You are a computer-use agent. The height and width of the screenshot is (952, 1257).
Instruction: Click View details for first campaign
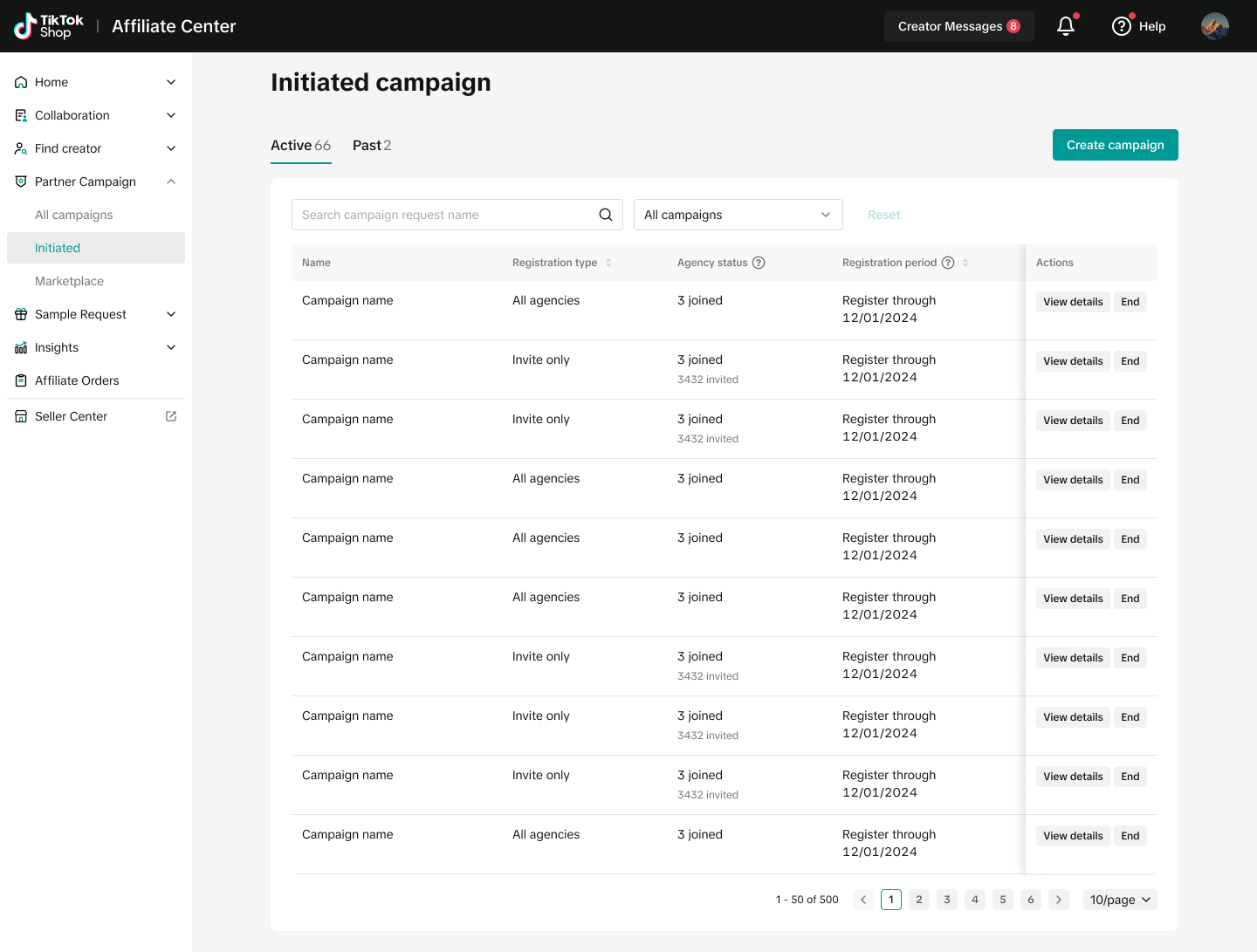(x=1073, y=302)
